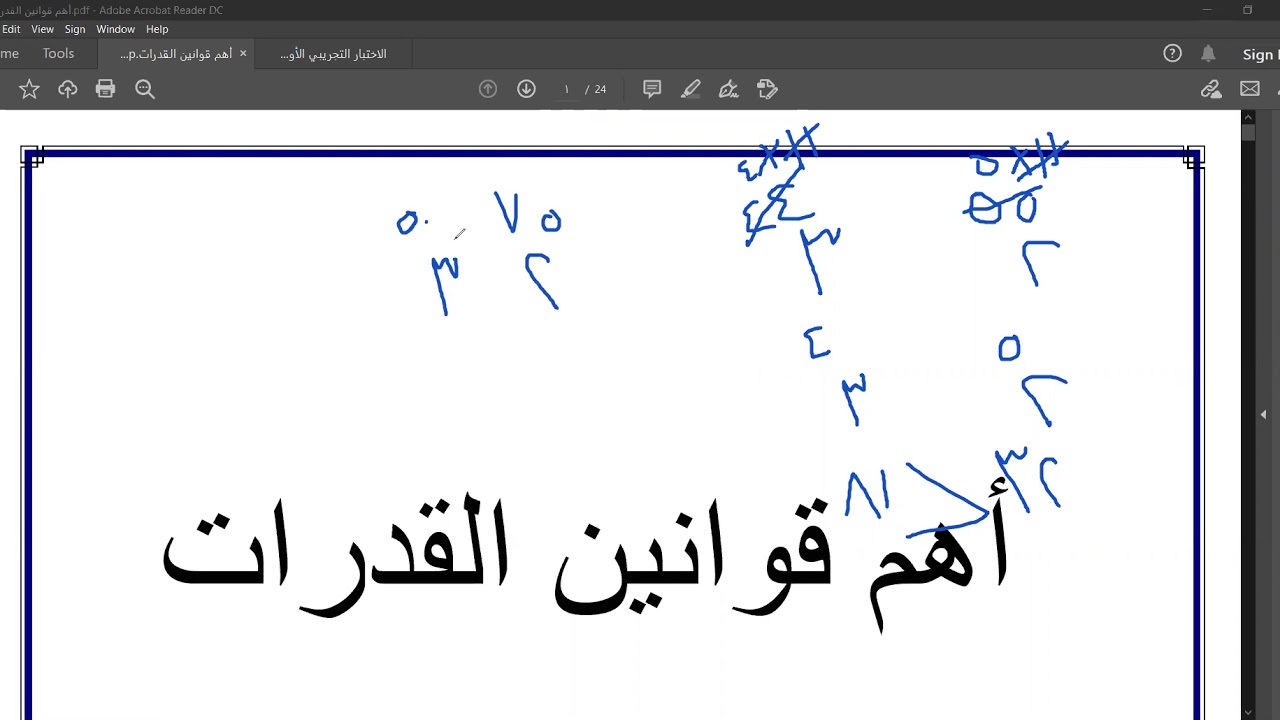Go to next page arrow
Screen dimensions: 1280x720
pyautogui.click(x=526, y=89)
